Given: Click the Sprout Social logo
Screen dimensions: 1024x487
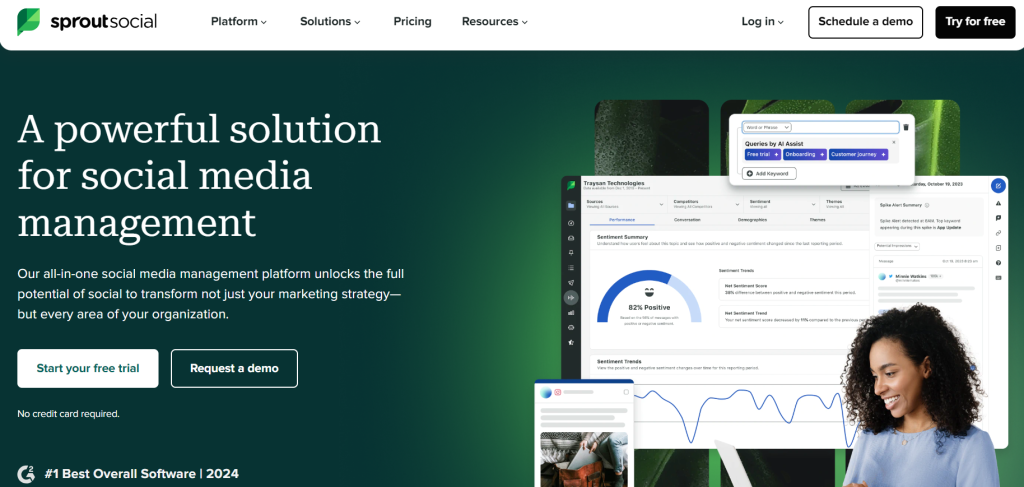Looking at the screenshot, I should point(87,22).
